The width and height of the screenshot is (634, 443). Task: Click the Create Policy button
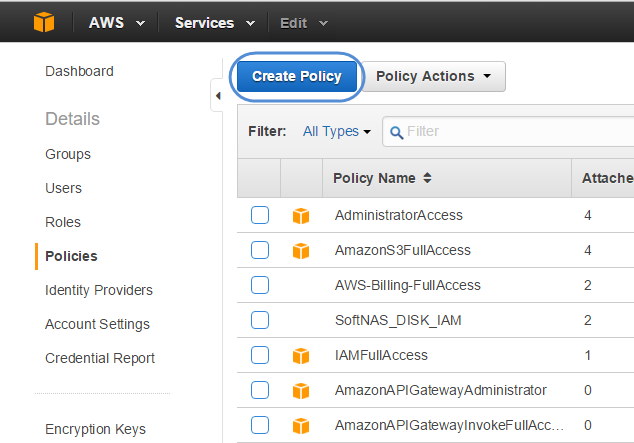tap(297, 76)
